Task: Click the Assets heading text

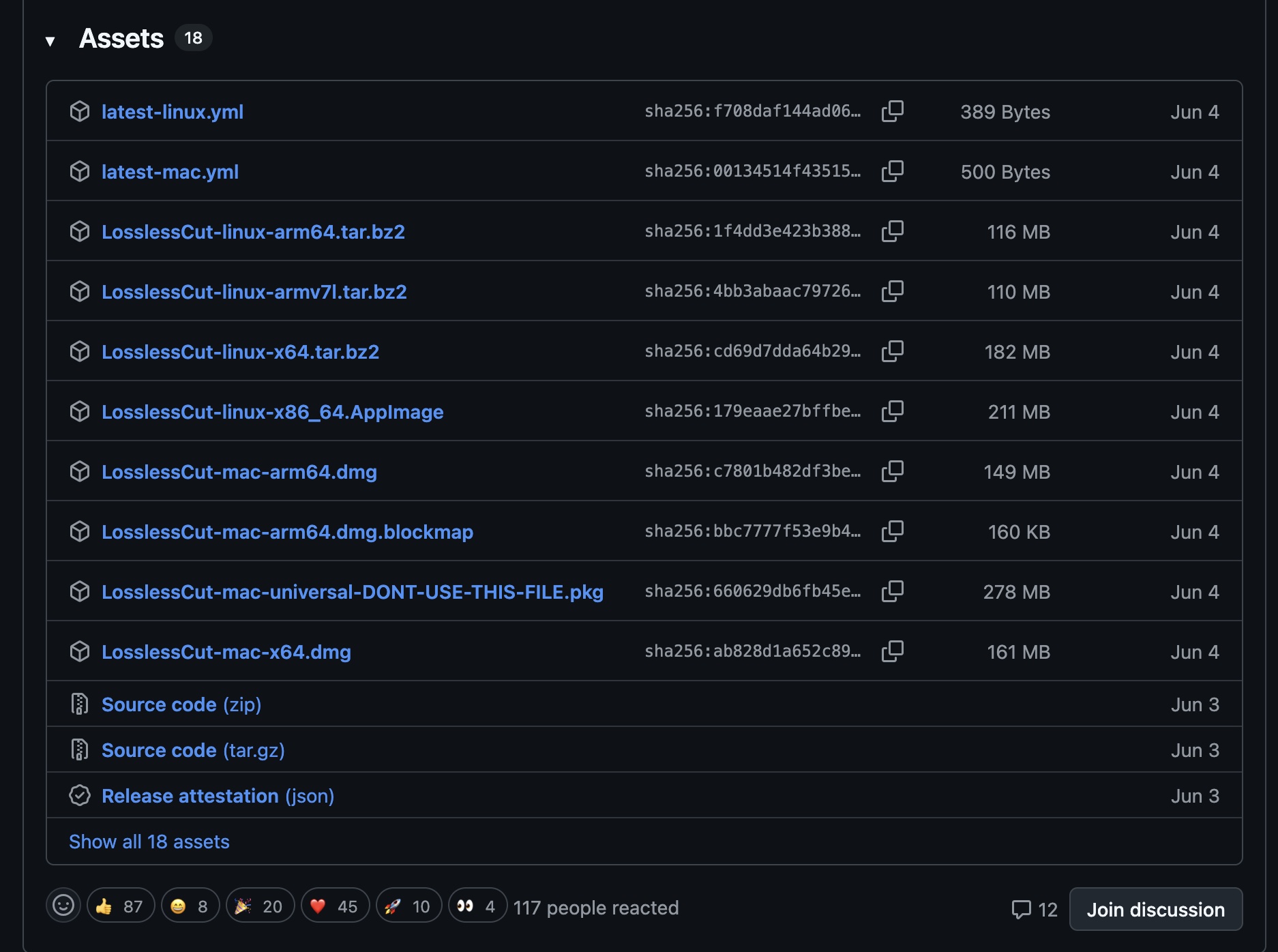Action: tap(121, 38)
